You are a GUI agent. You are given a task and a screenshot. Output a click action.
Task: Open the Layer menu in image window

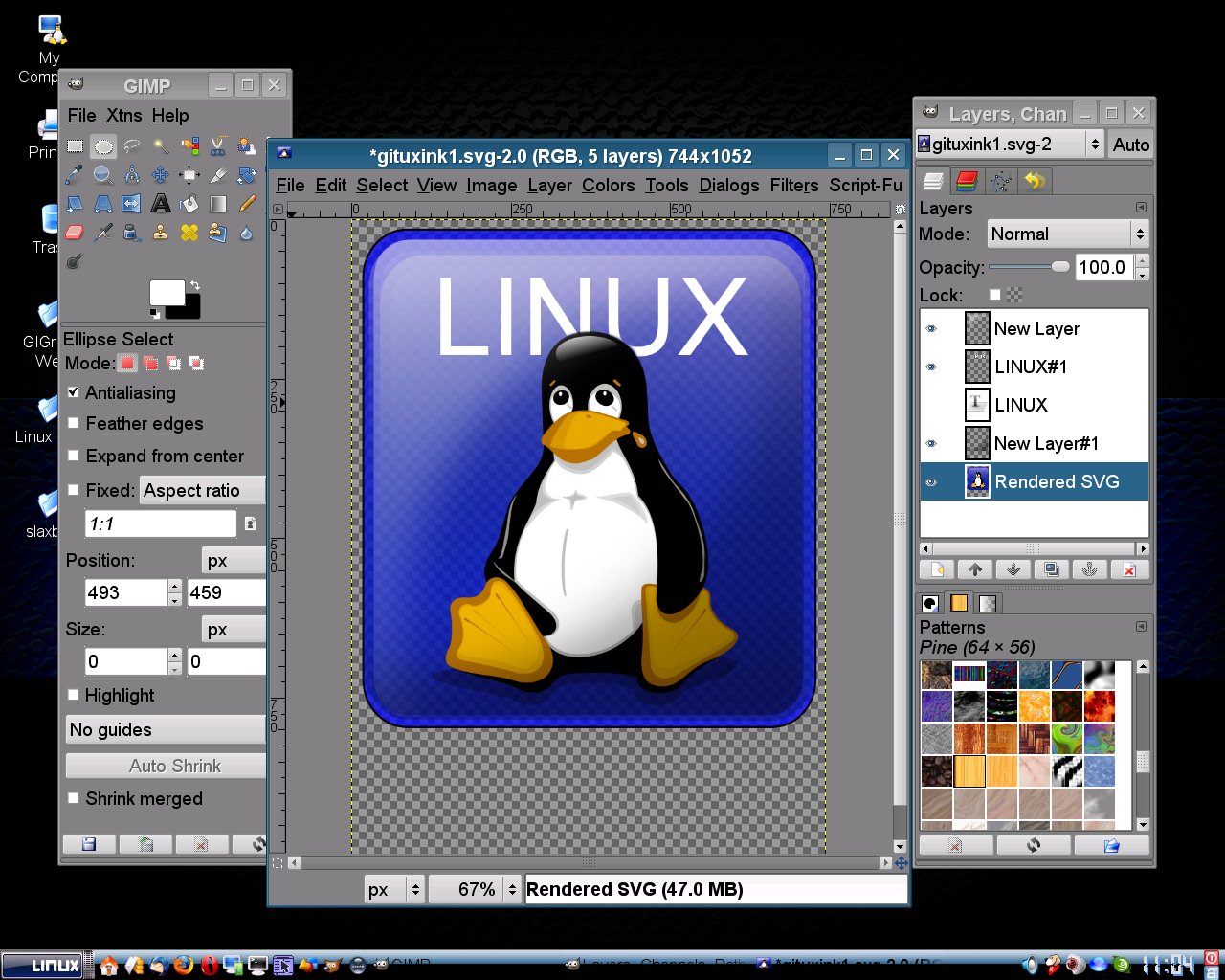click(549, 185)
